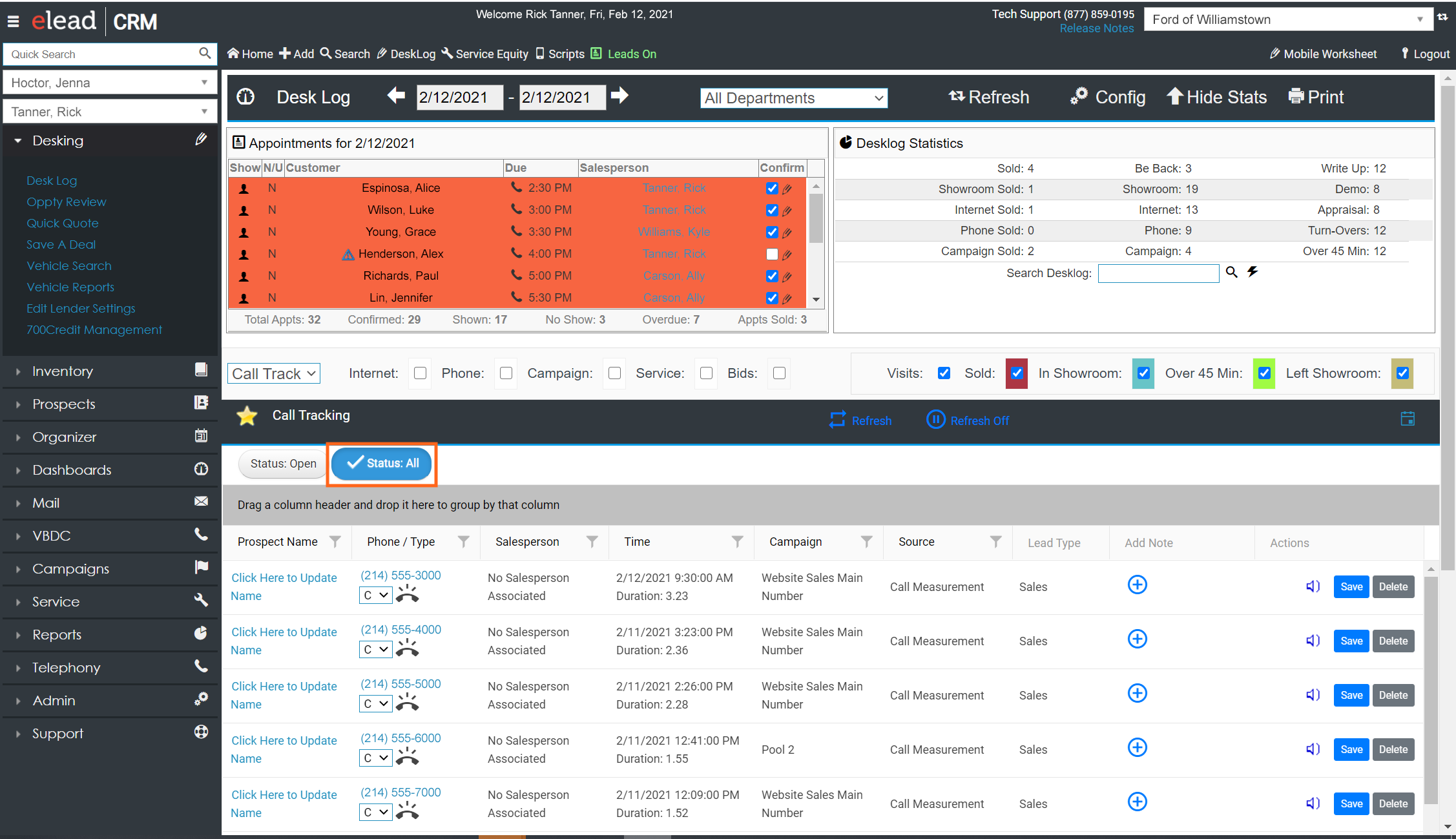Toggle the In Showroom teal color checkbox
The image size is (1456, 839).
point(1143,373)
